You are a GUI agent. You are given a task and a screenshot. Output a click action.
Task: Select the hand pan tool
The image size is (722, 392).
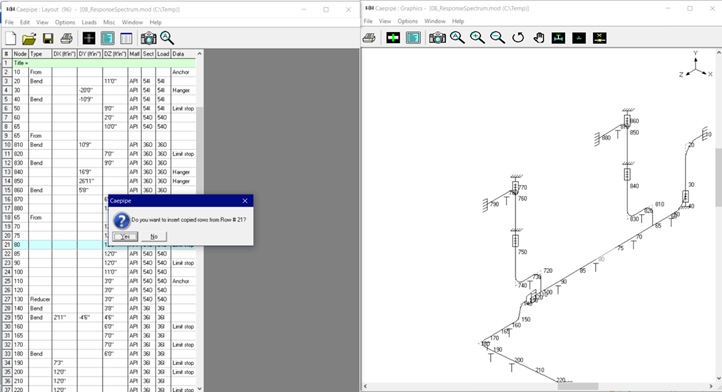[538, 38]
